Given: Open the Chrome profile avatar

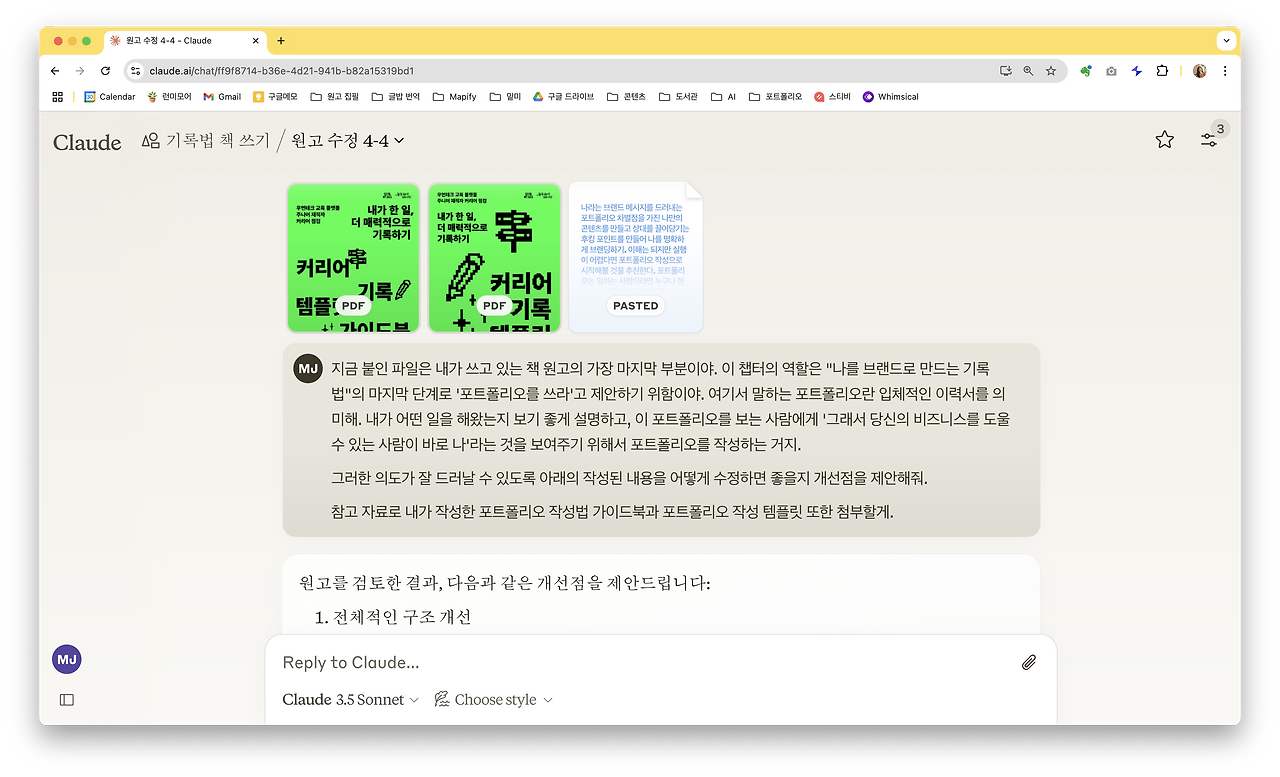Looking at the screenshot, I should tap(1198, 71).
